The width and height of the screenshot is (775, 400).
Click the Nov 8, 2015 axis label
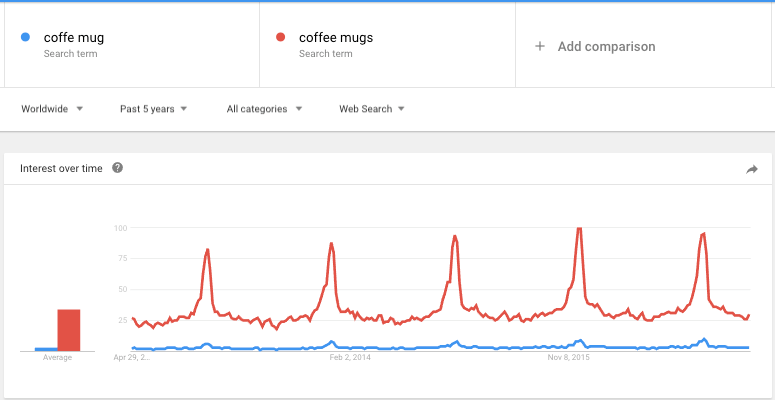[x=568, y=357]
